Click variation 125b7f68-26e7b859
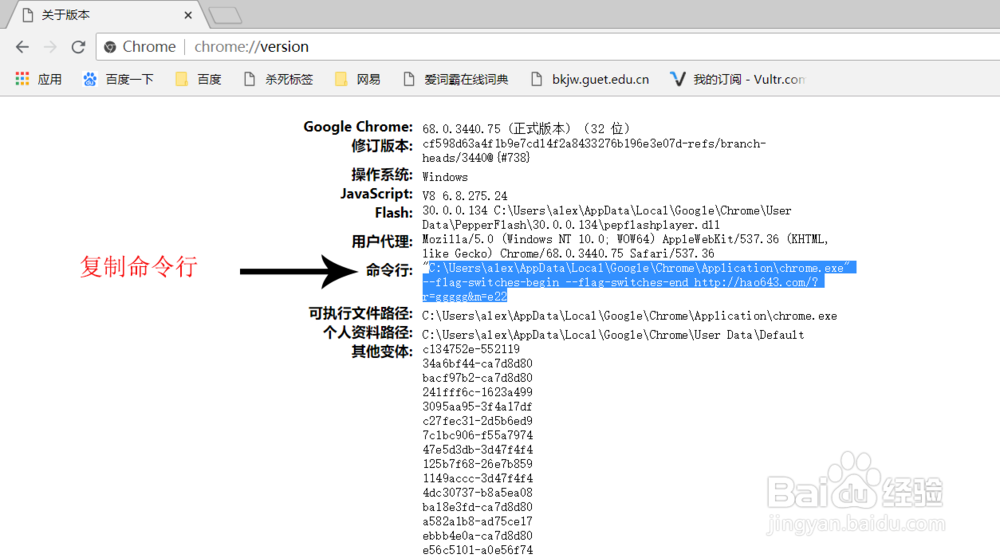1000x558 pixels. point(477,464)
